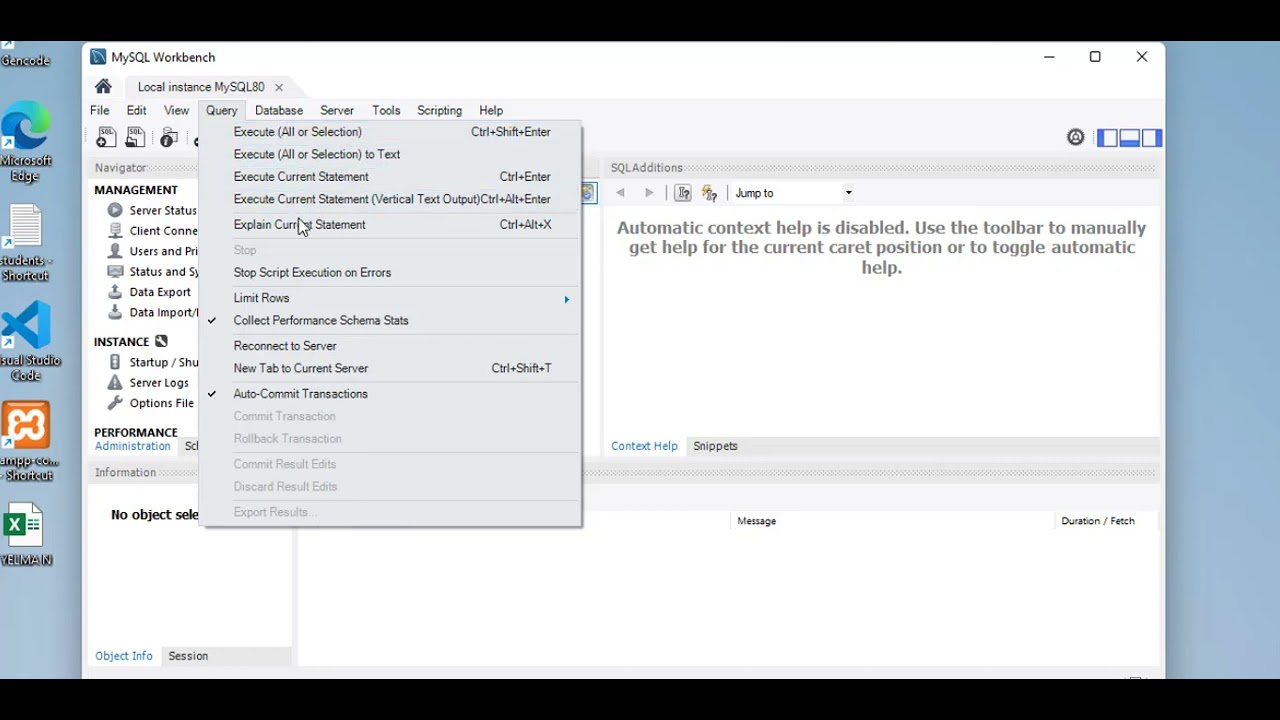Open the Tools menu
The image size is (1280, 720).
(386, 111)
